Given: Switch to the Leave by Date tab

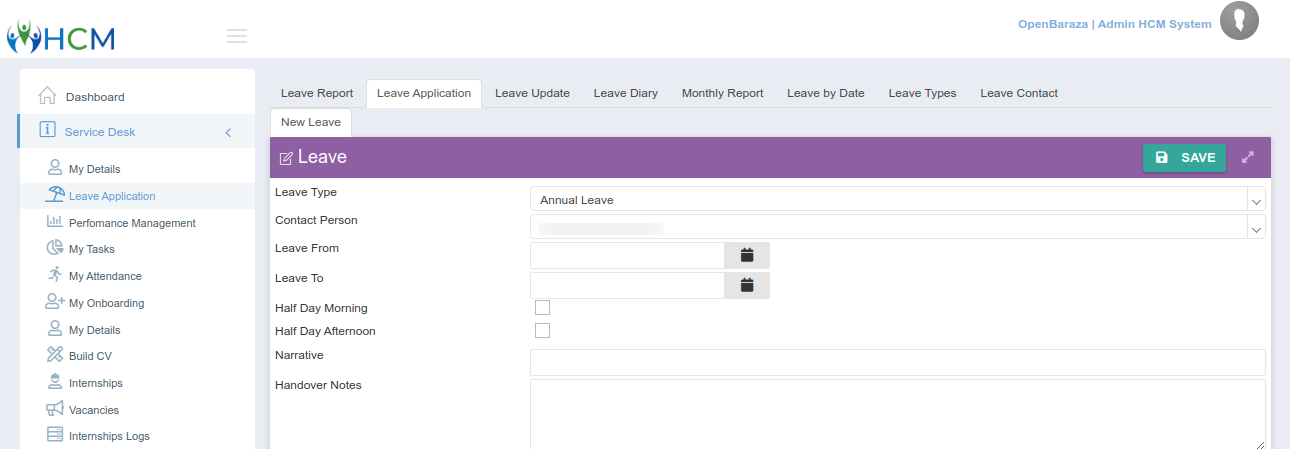Looking at the screenshot, I should pos(826,93).
